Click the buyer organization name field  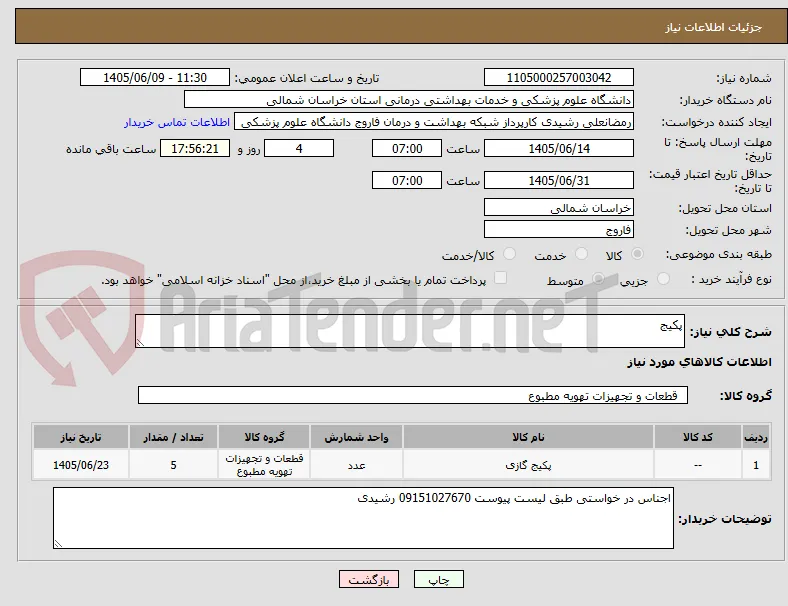[x=409, y=99]
